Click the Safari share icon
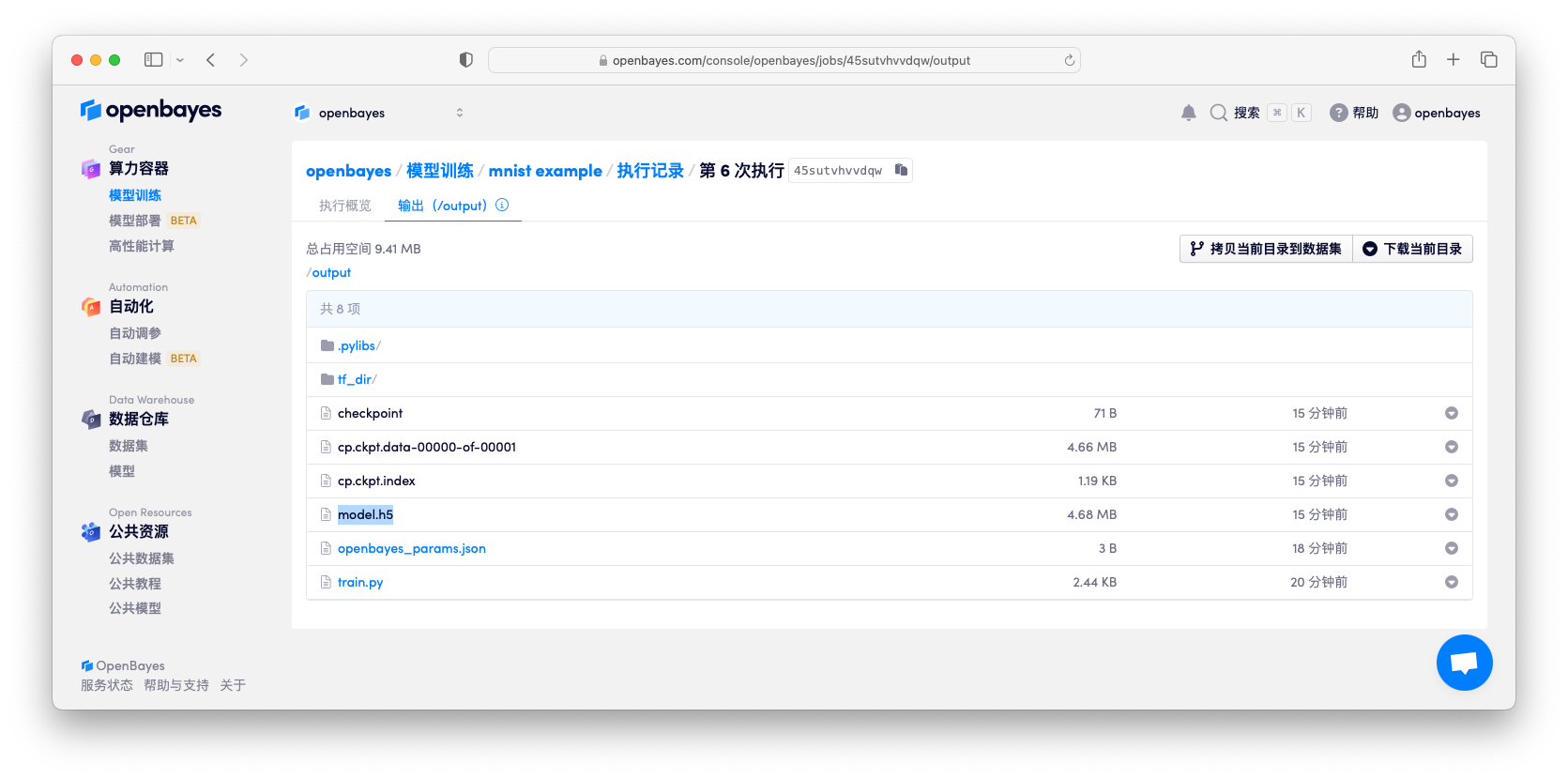 (1419, 60)
